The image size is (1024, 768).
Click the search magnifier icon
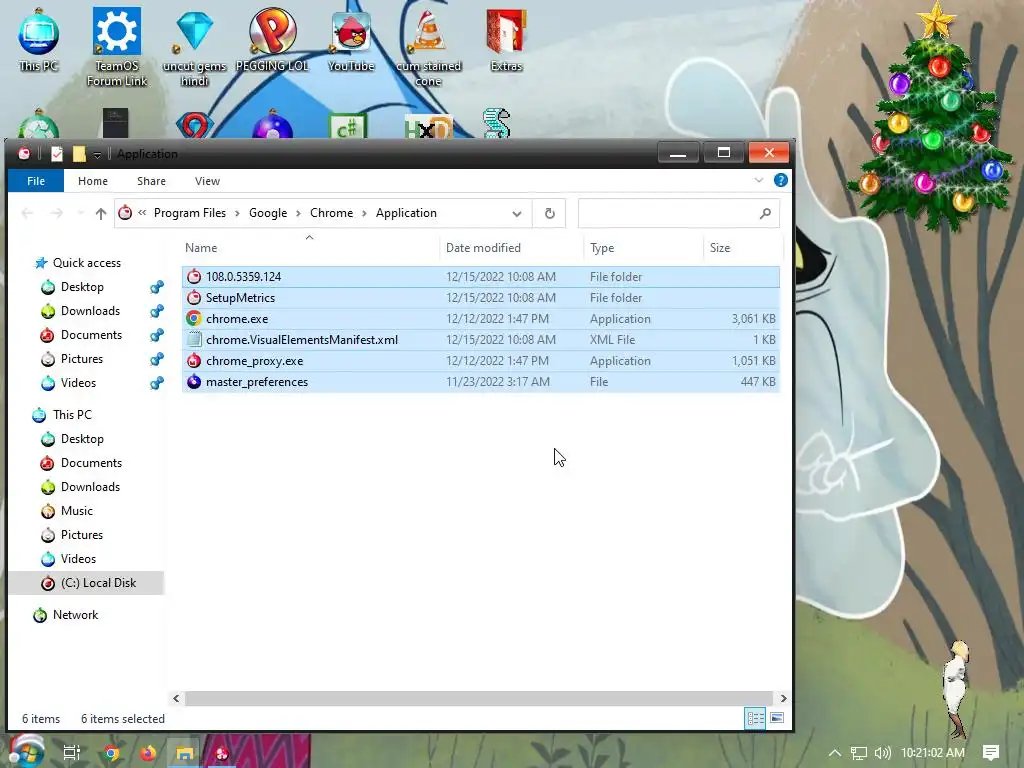coord(765,214)
